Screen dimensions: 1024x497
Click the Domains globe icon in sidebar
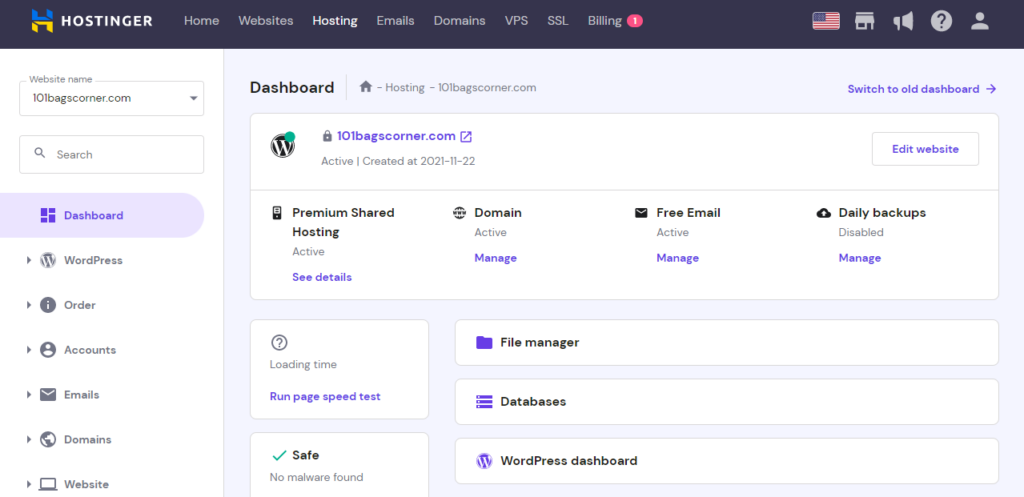tap(48, 440)
